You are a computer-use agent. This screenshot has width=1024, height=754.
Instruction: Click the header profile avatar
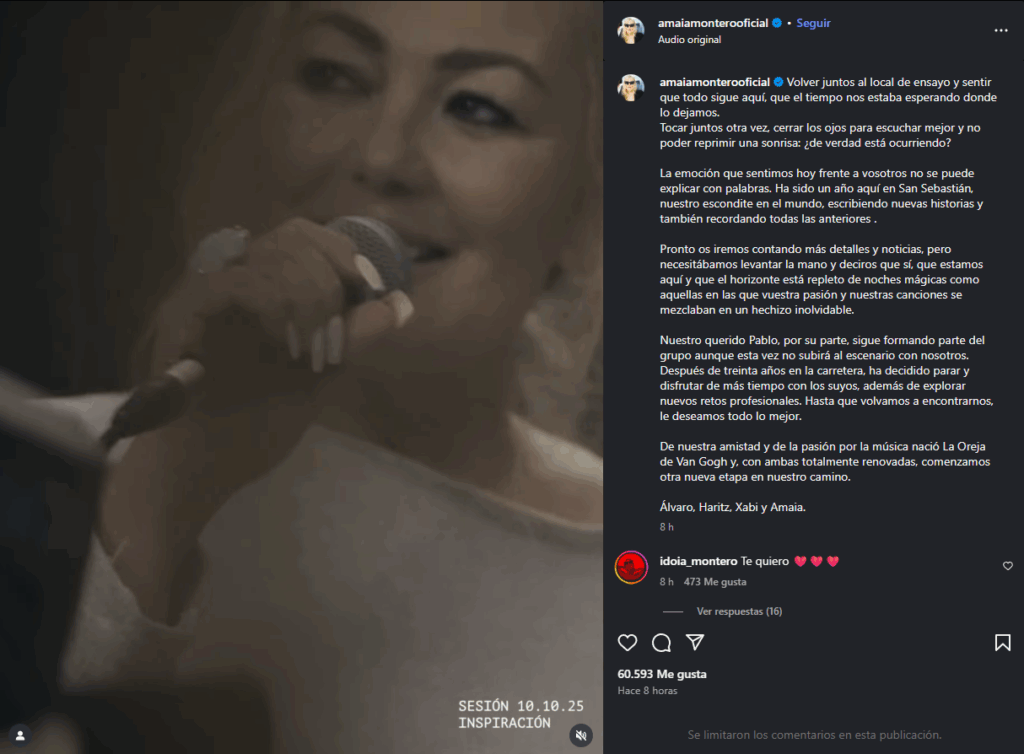631,30
